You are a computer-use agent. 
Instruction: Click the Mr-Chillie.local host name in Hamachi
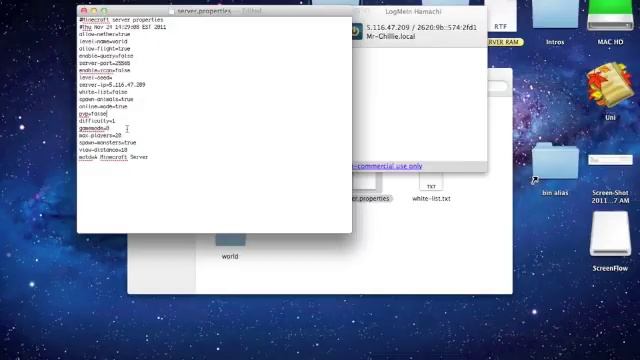(391, 36)
